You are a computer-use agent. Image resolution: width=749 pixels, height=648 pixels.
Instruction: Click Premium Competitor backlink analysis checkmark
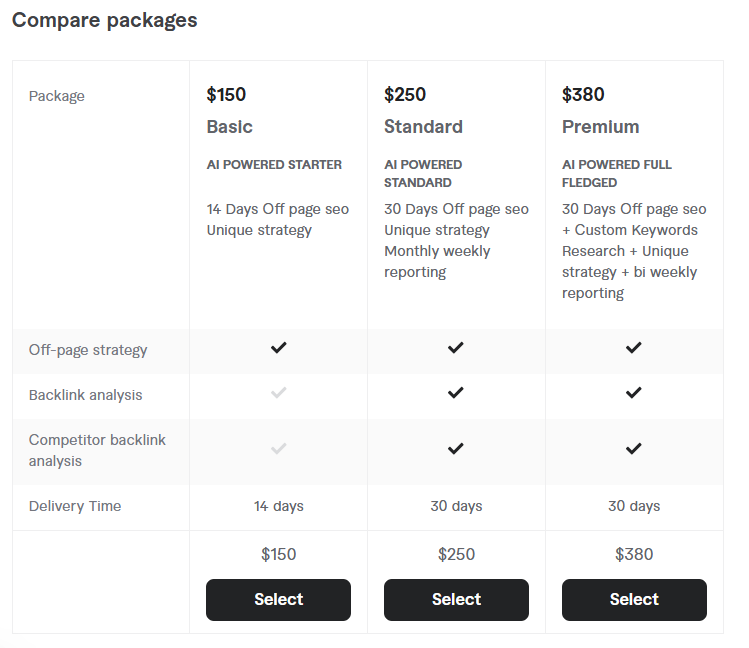(x=633, y=448)
